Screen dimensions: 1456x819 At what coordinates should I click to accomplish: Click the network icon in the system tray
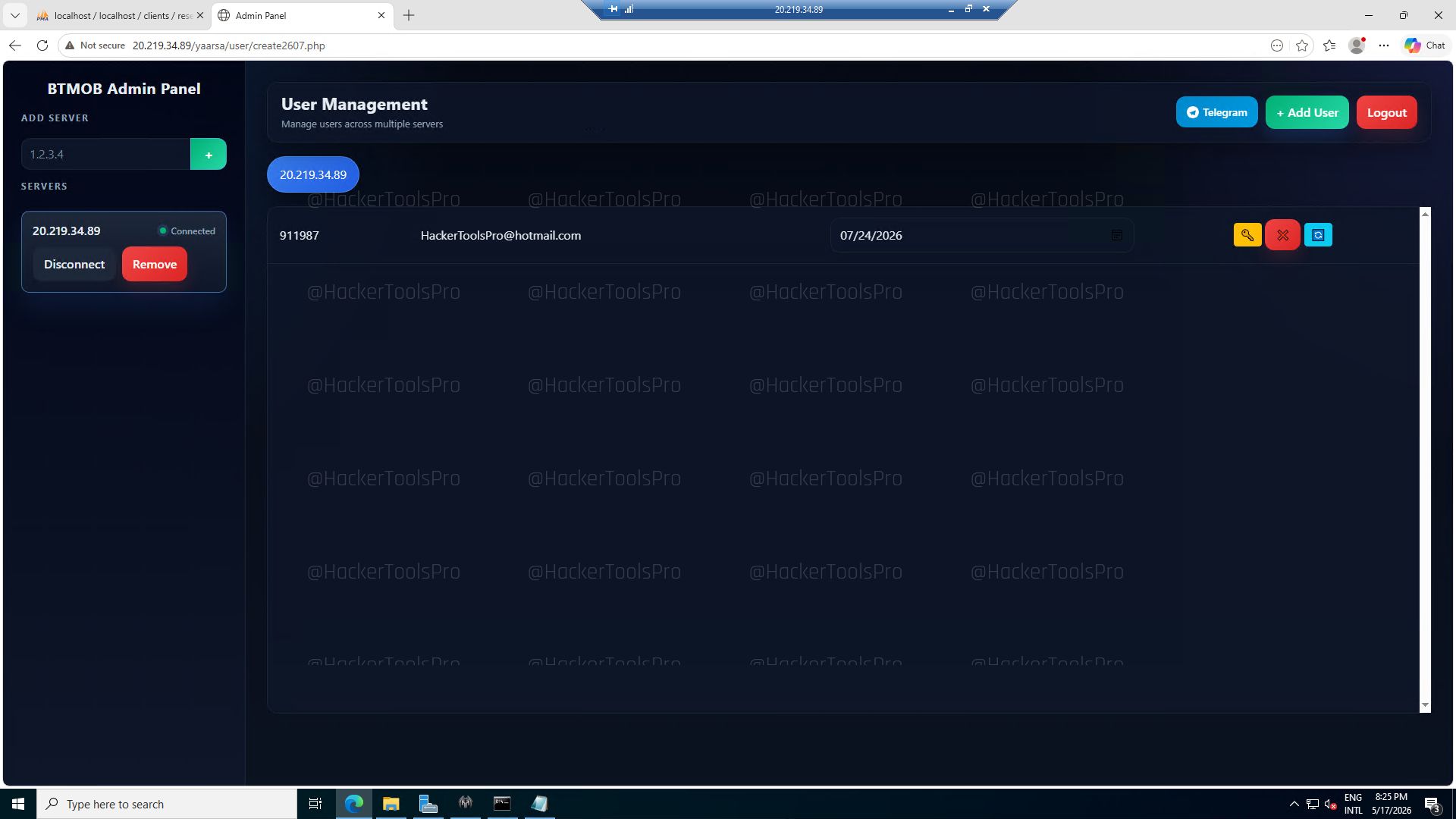[x=1312, y=804]
